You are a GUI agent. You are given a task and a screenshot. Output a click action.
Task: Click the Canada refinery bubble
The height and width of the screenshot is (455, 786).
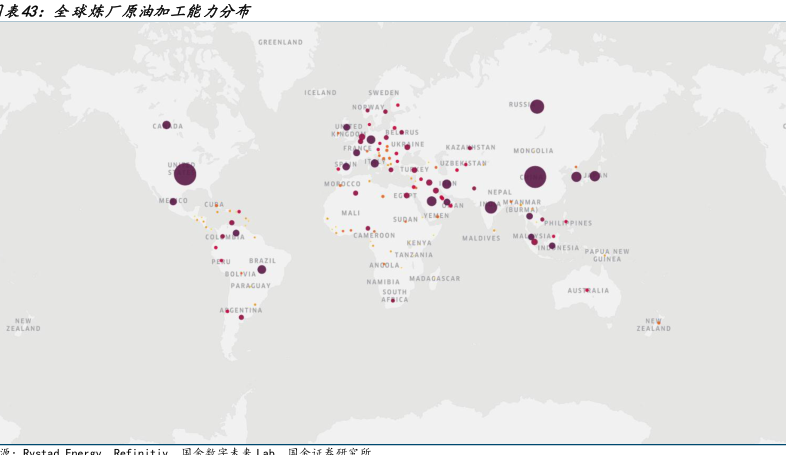(167, 125)
